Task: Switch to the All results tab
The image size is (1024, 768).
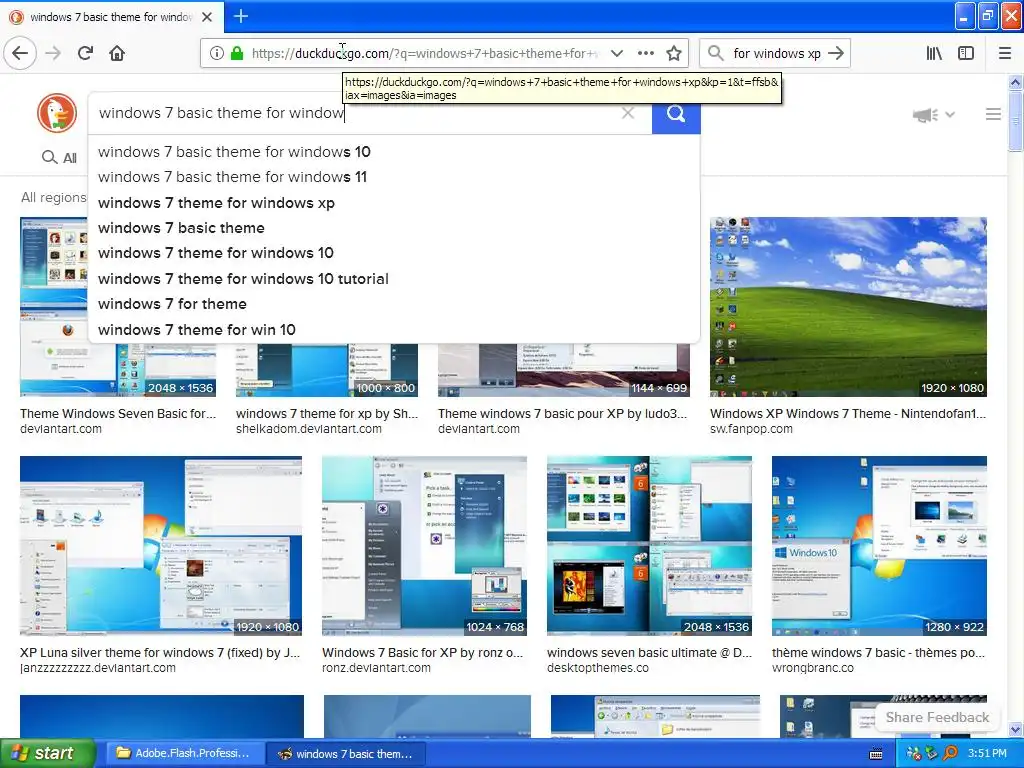Action: point(59,157)
